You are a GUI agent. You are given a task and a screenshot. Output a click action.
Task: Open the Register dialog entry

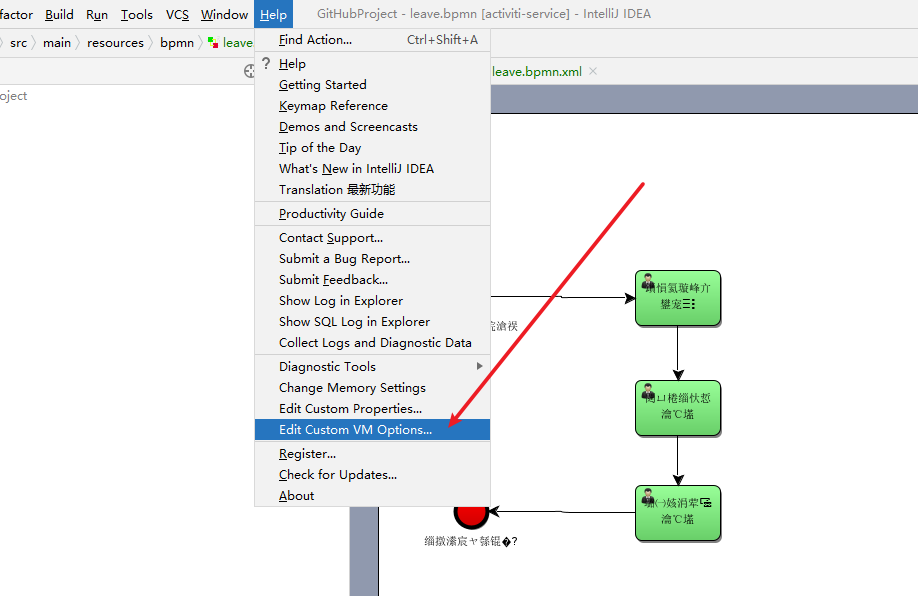[372, 454]
